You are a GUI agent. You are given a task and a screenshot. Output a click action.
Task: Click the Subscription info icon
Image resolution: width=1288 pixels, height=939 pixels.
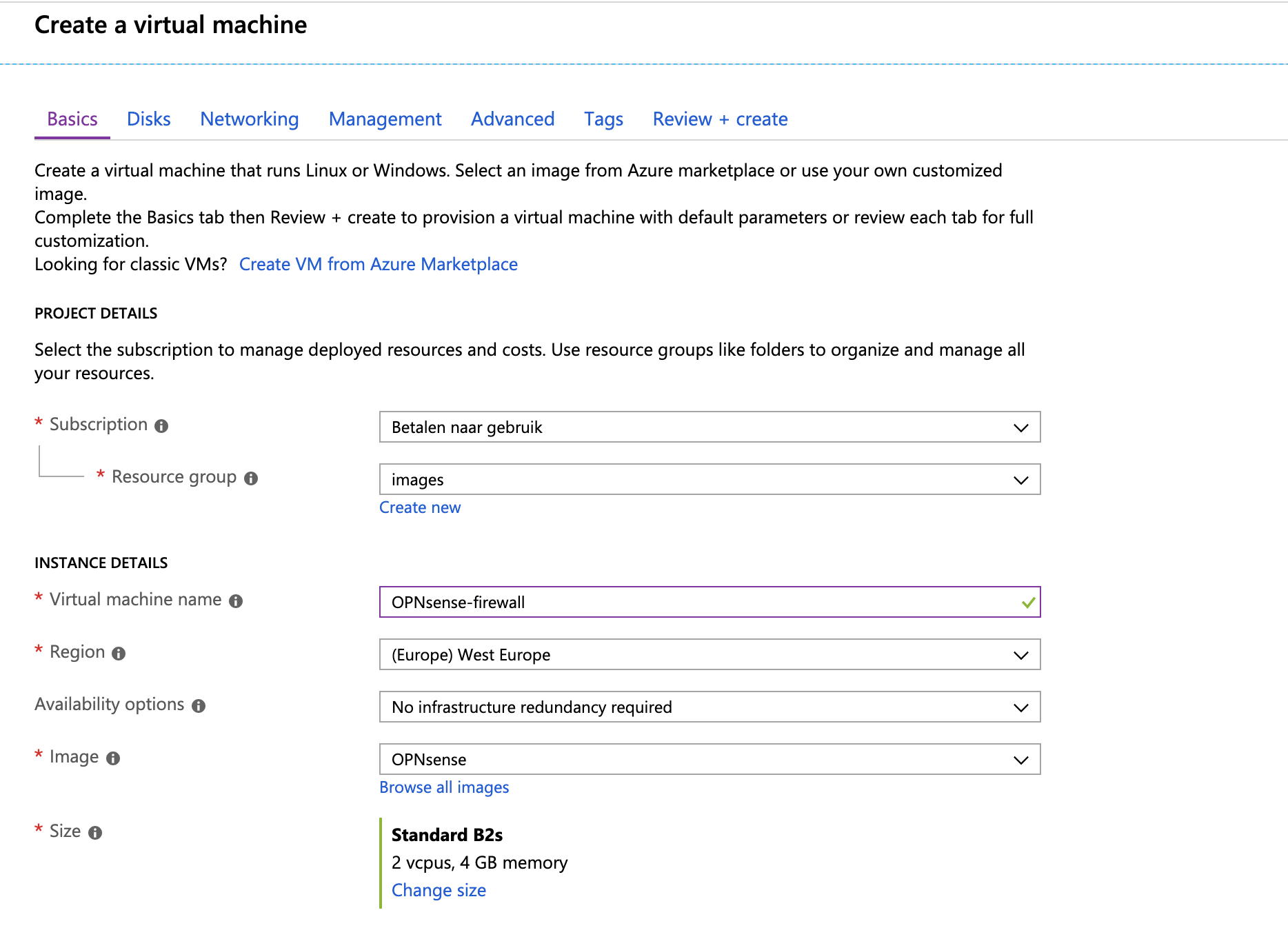[161, 426]
